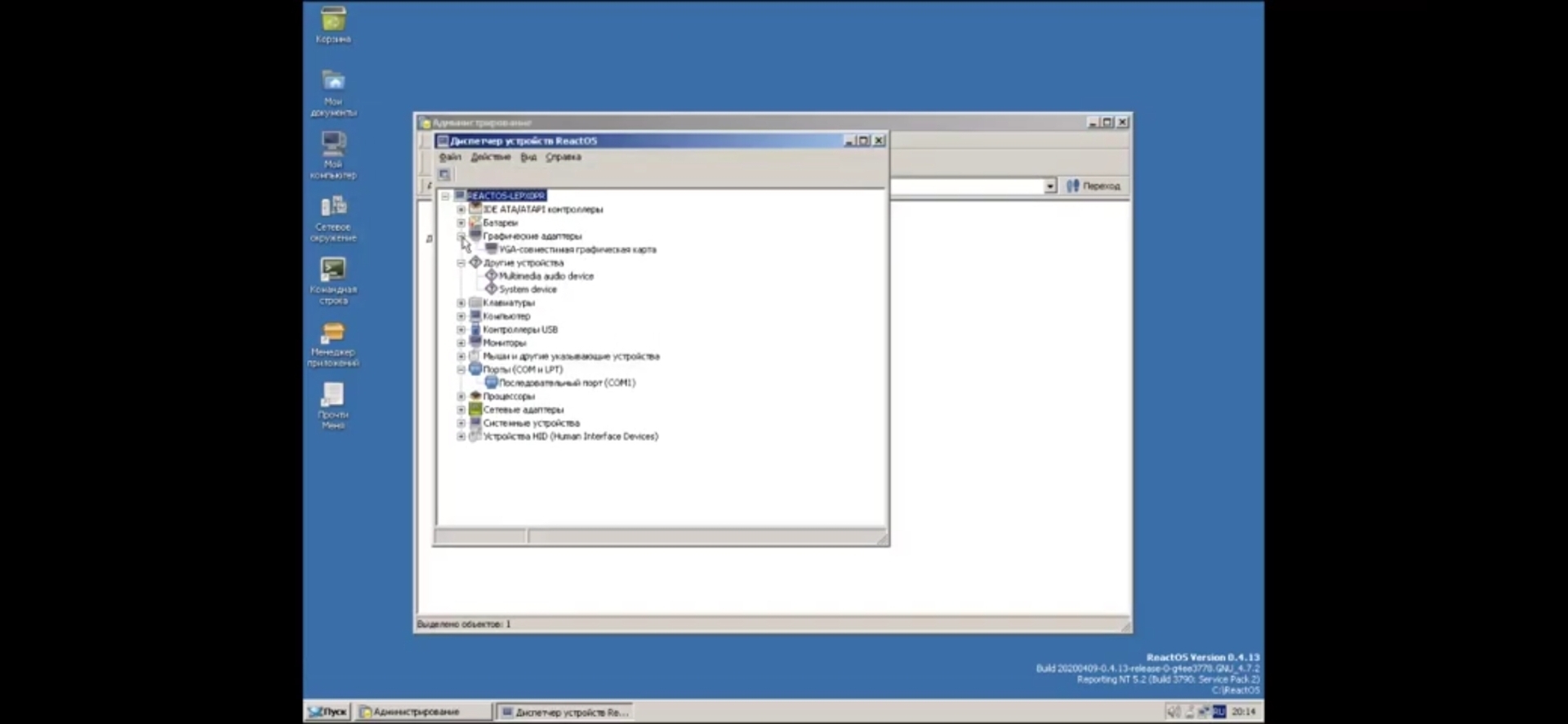
Task: Open the Корзина recycle bin desktop icon
Action: (333, 20)
